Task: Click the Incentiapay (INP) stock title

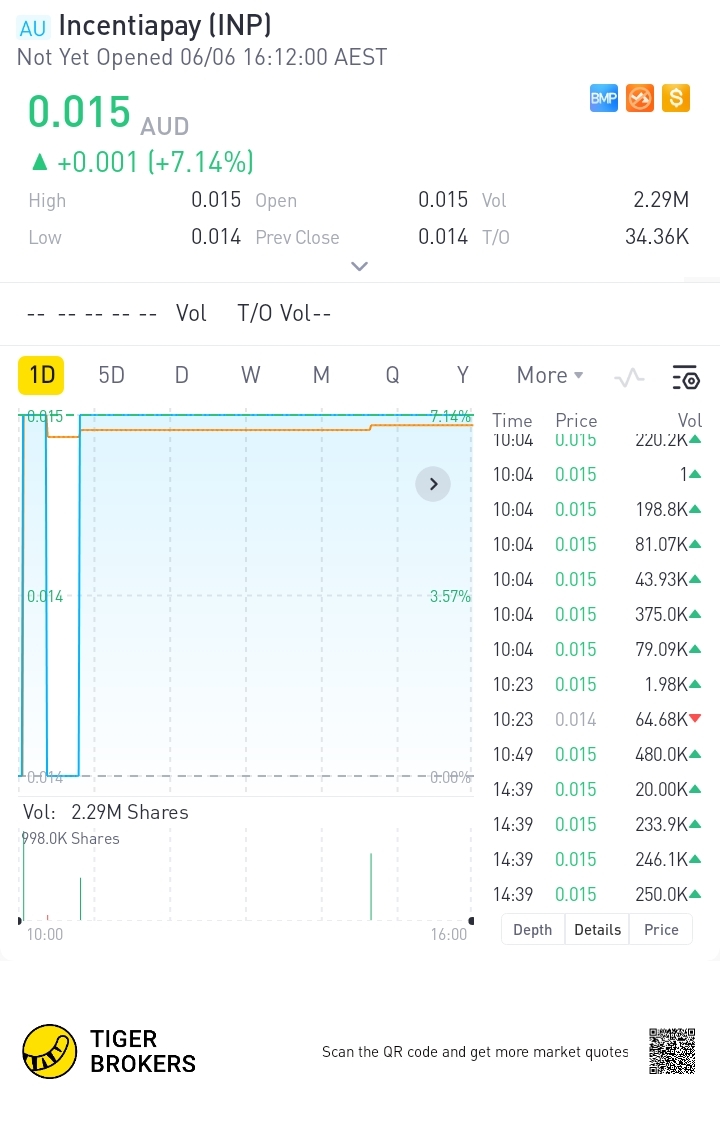Action: (165, 25)
